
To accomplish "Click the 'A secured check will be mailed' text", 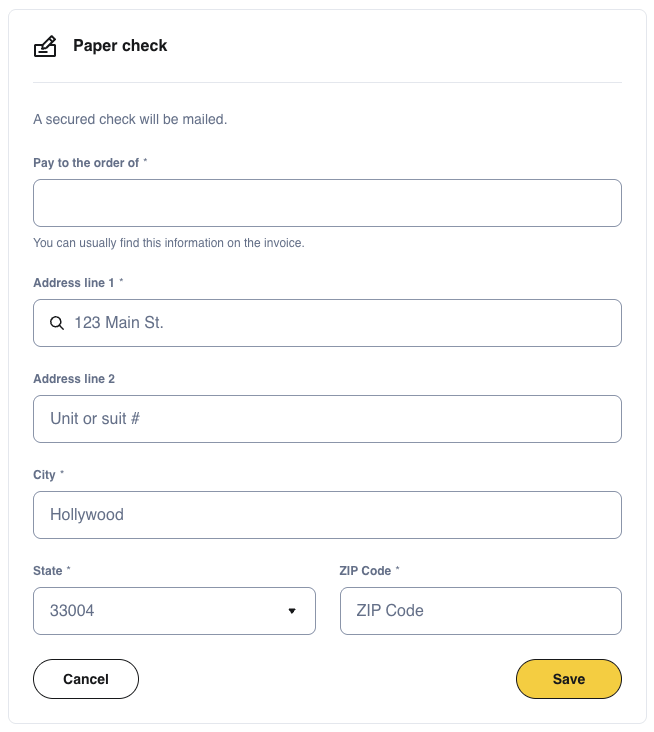I will [130, 120].
